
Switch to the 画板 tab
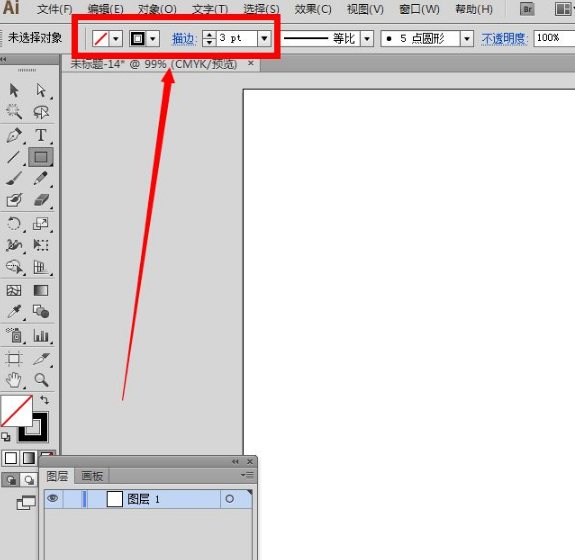click(92, 476)
